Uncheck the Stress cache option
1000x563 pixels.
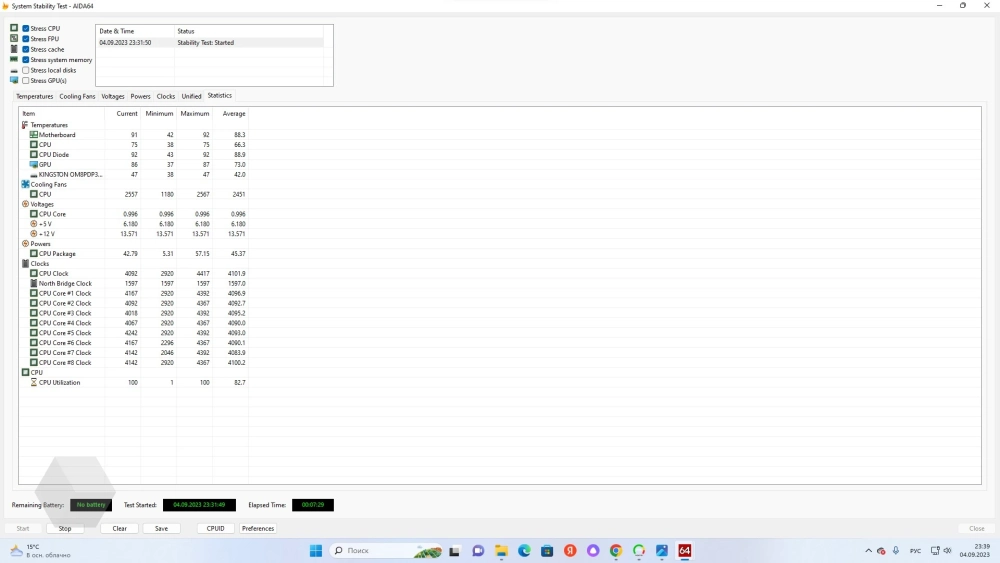tap(26, 49)
